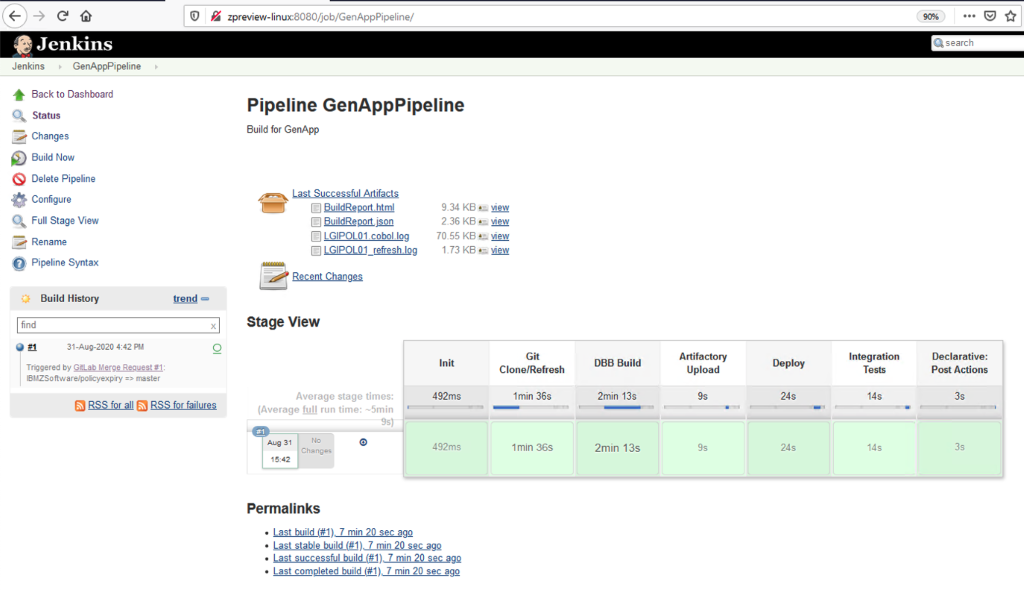Screen dimensions: 1024x590
Task: Clear the find box with the x
Action: pos(213,325)
